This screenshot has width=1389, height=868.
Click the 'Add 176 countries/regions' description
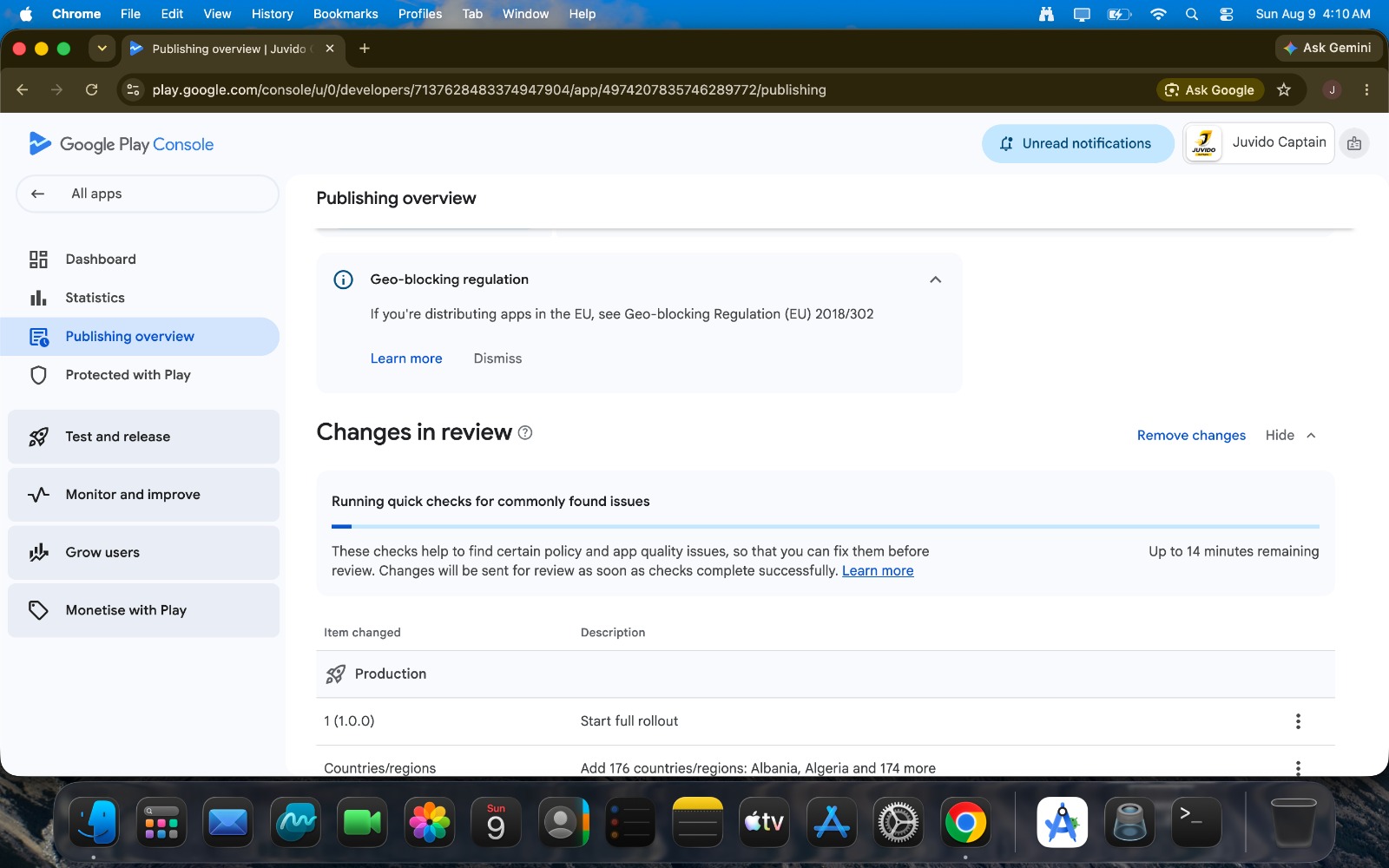coord(758,768)
